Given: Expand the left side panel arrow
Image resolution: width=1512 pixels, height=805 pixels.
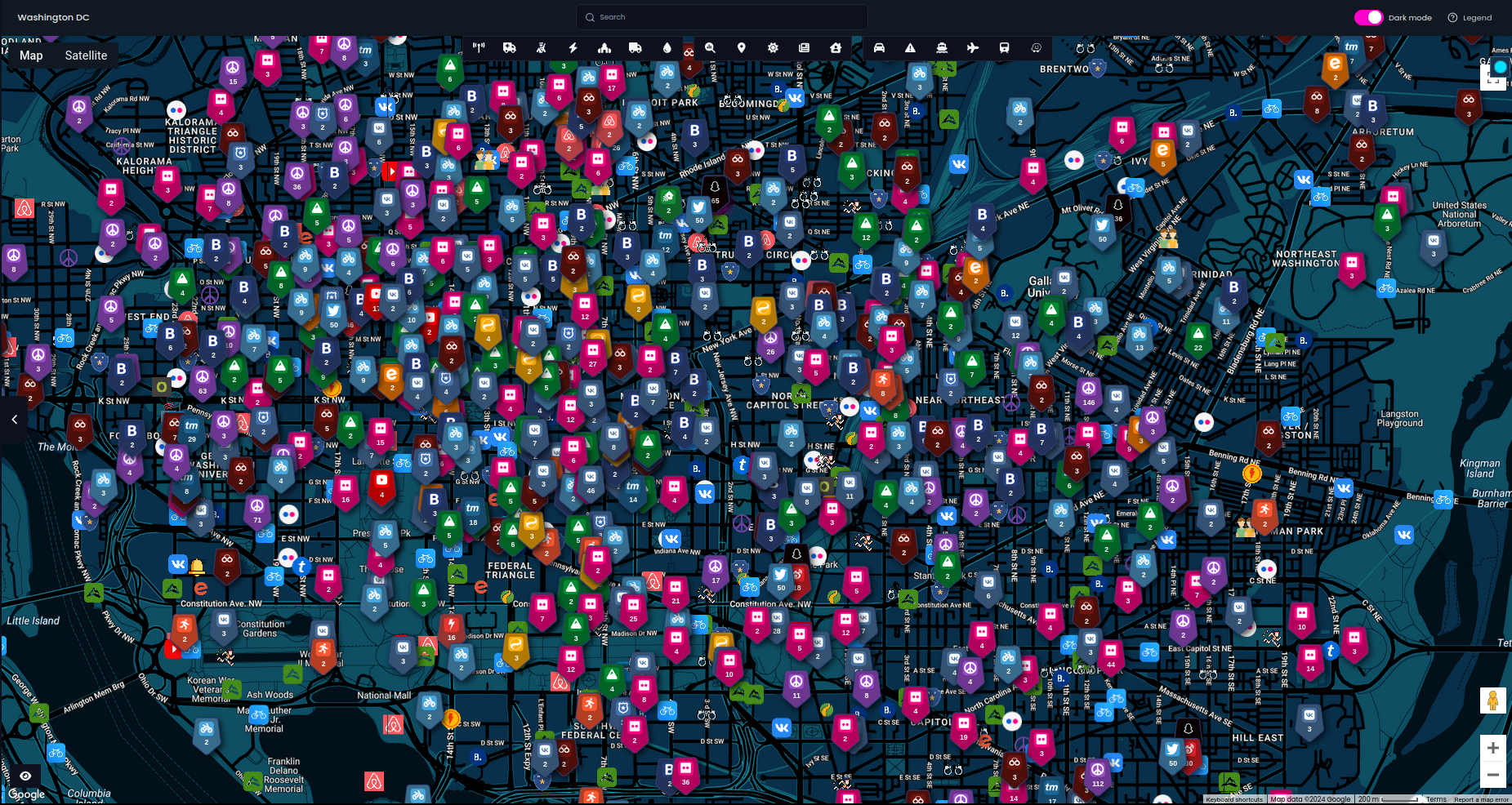Looking at the screenshot, I should click(x=14, y=420).
